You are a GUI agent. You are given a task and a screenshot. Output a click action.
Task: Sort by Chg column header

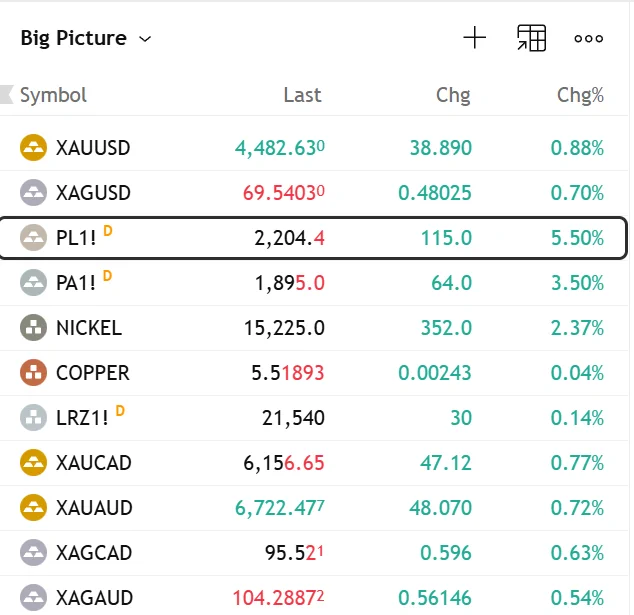(453, 96)
